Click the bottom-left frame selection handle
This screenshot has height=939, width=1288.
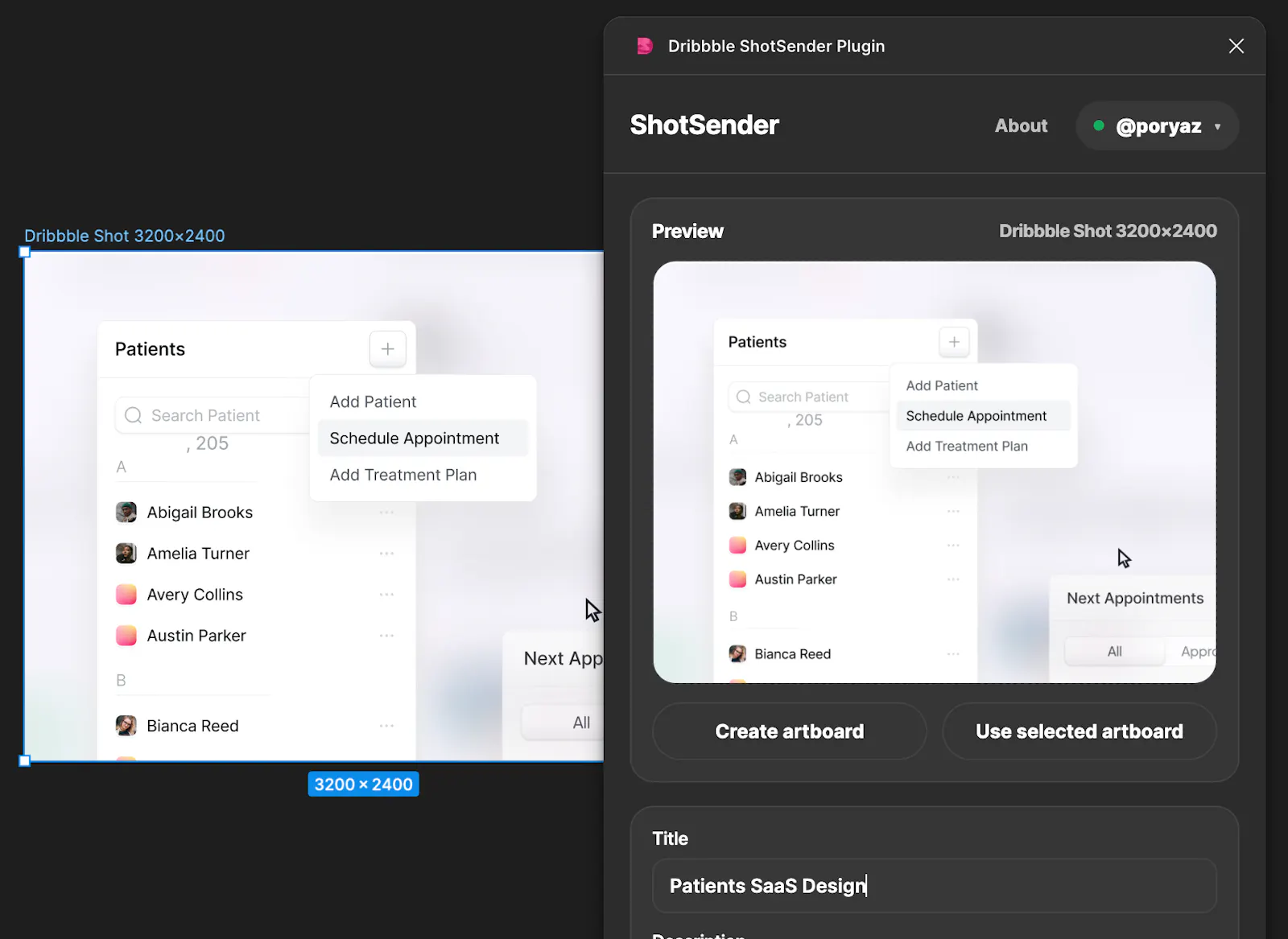25,760
